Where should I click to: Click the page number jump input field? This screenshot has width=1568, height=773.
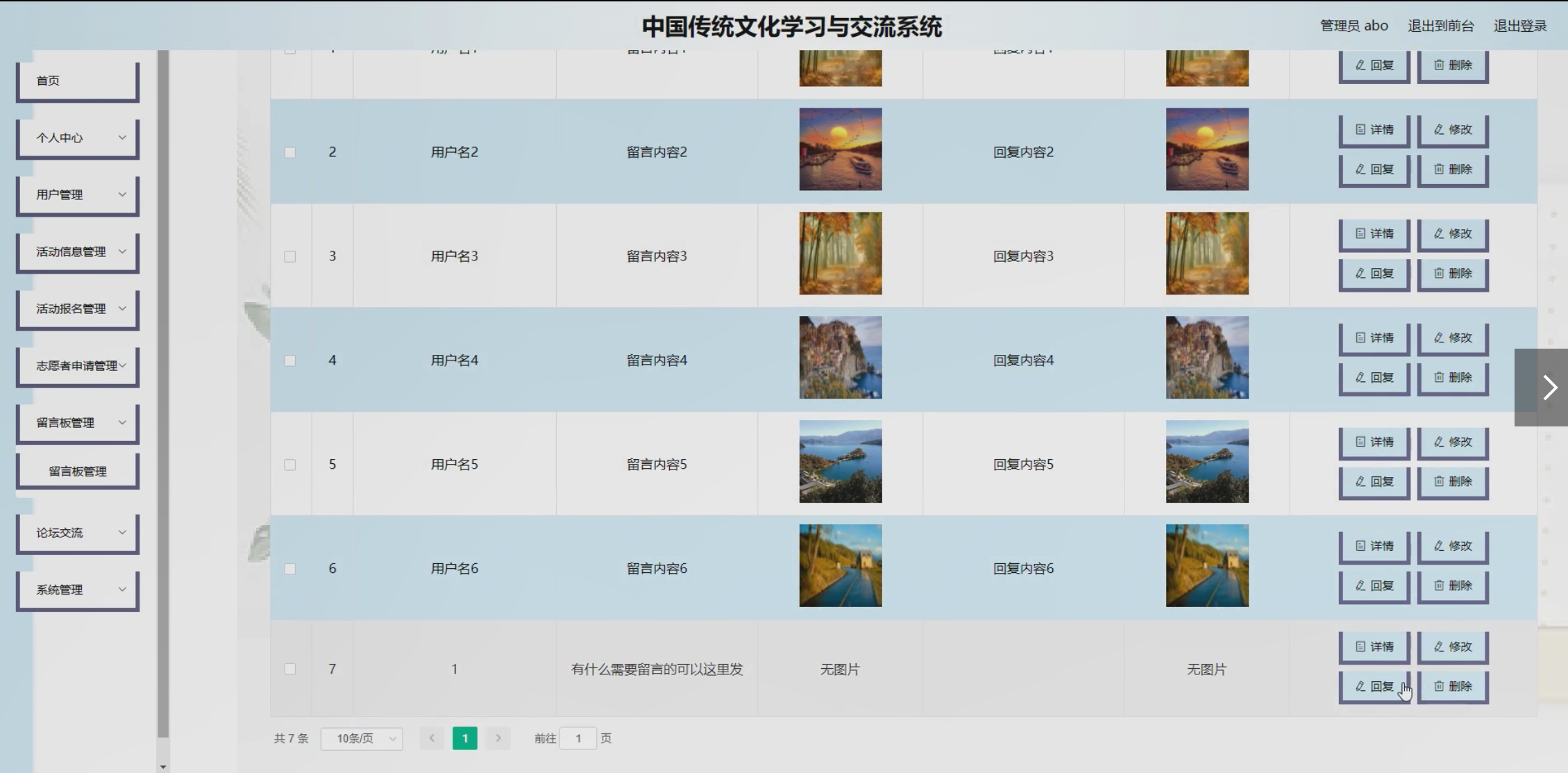coord(578,738)
